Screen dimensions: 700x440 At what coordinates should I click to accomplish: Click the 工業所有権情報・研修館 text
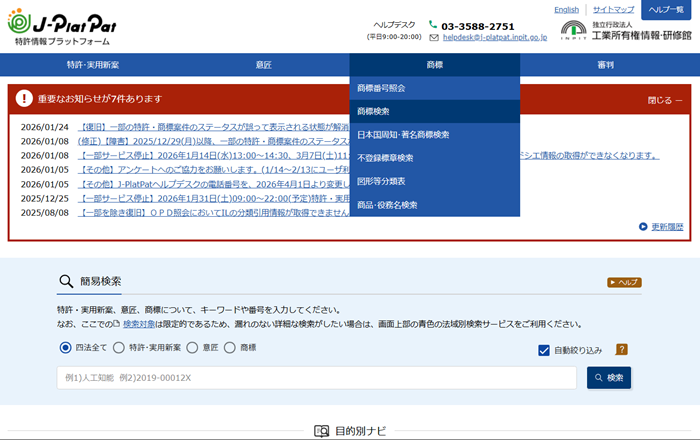642,35
